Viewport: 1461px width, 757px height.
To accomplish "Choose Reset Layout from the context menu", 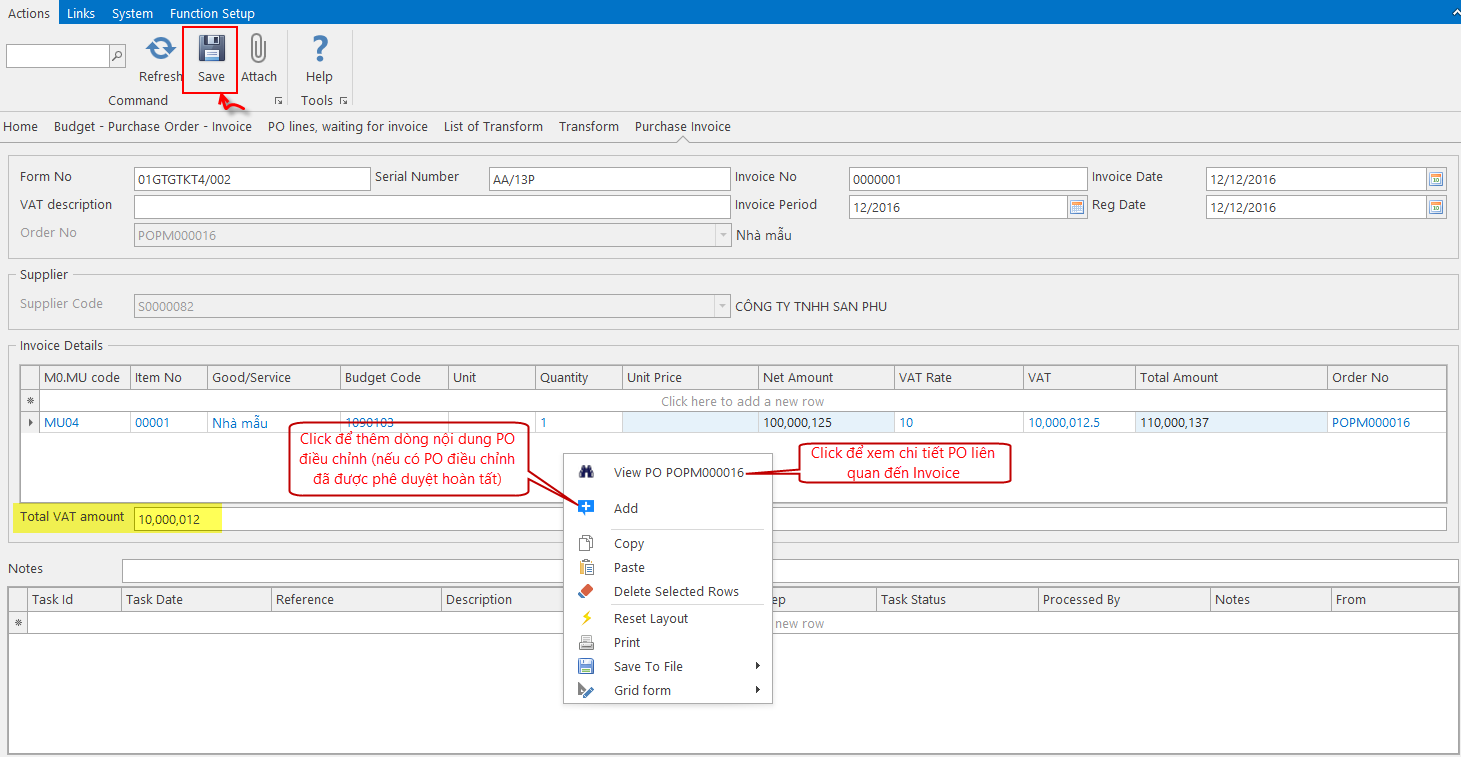I will pyautogui.click(x=668, y=618).
